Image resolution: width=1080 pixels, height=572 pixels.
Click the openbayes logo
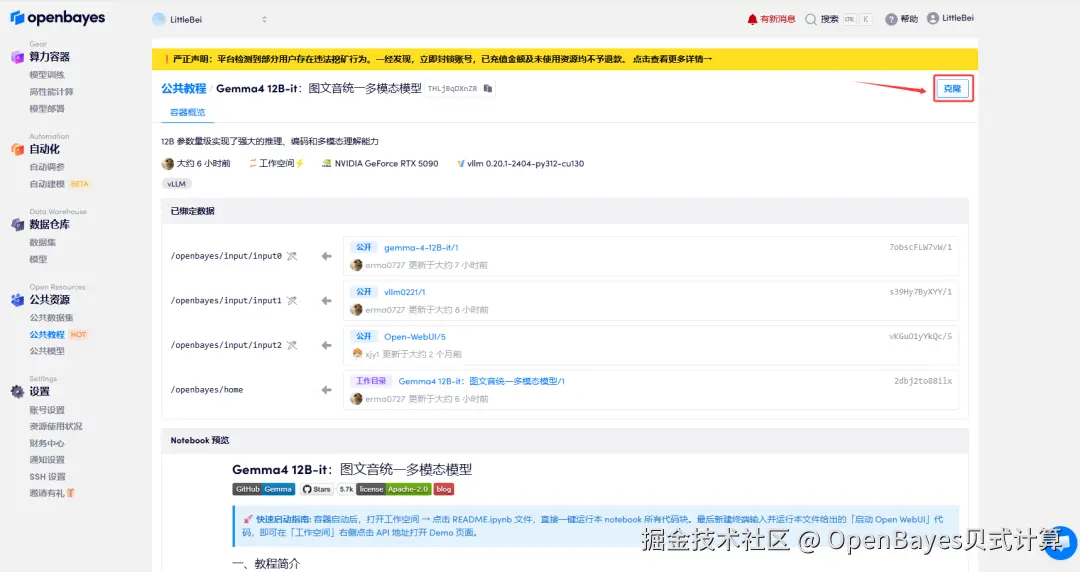click(x=58, y=18)
